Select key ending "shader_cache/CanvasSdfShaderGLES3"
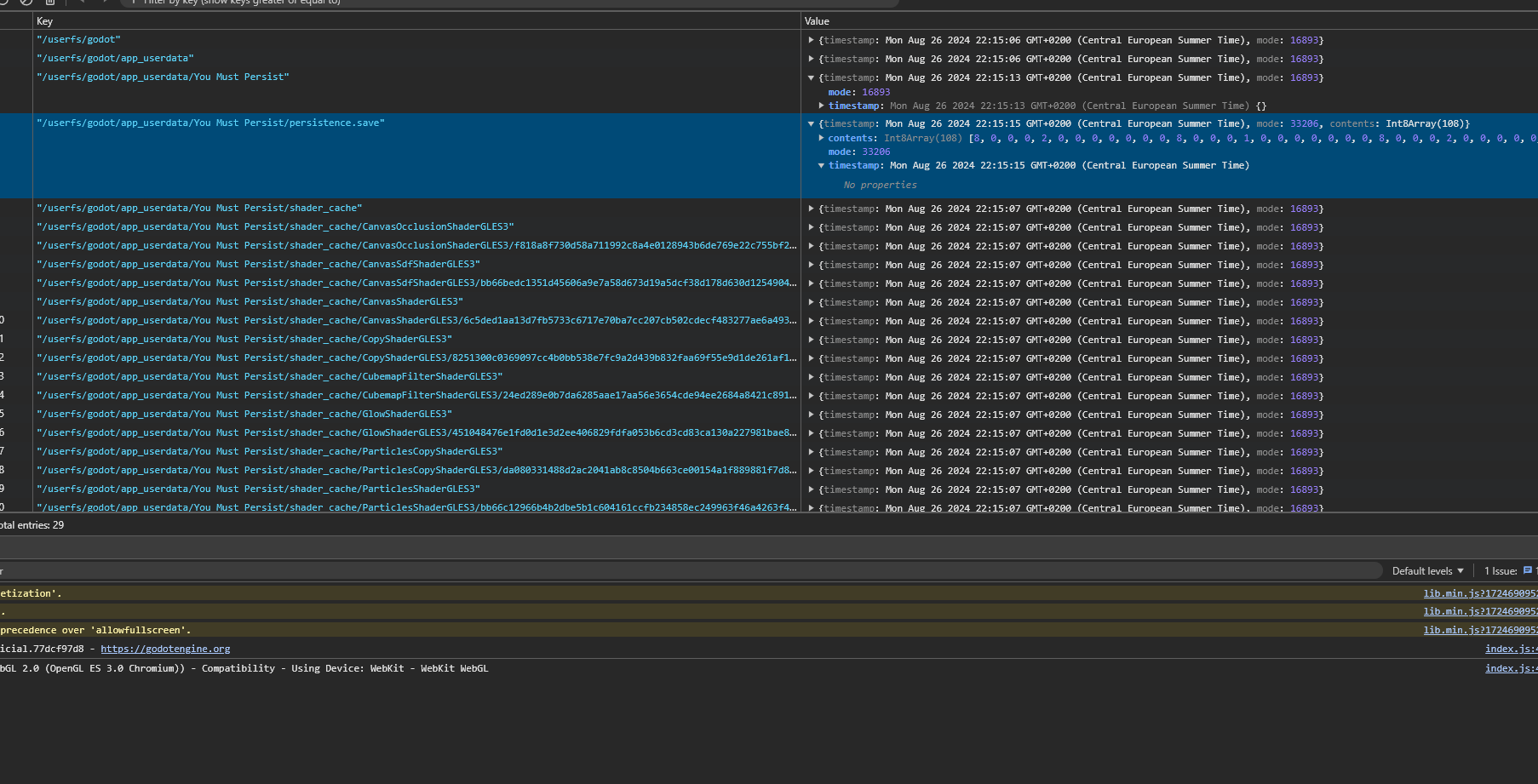The image size is (1538, 784). click(258, 264)
